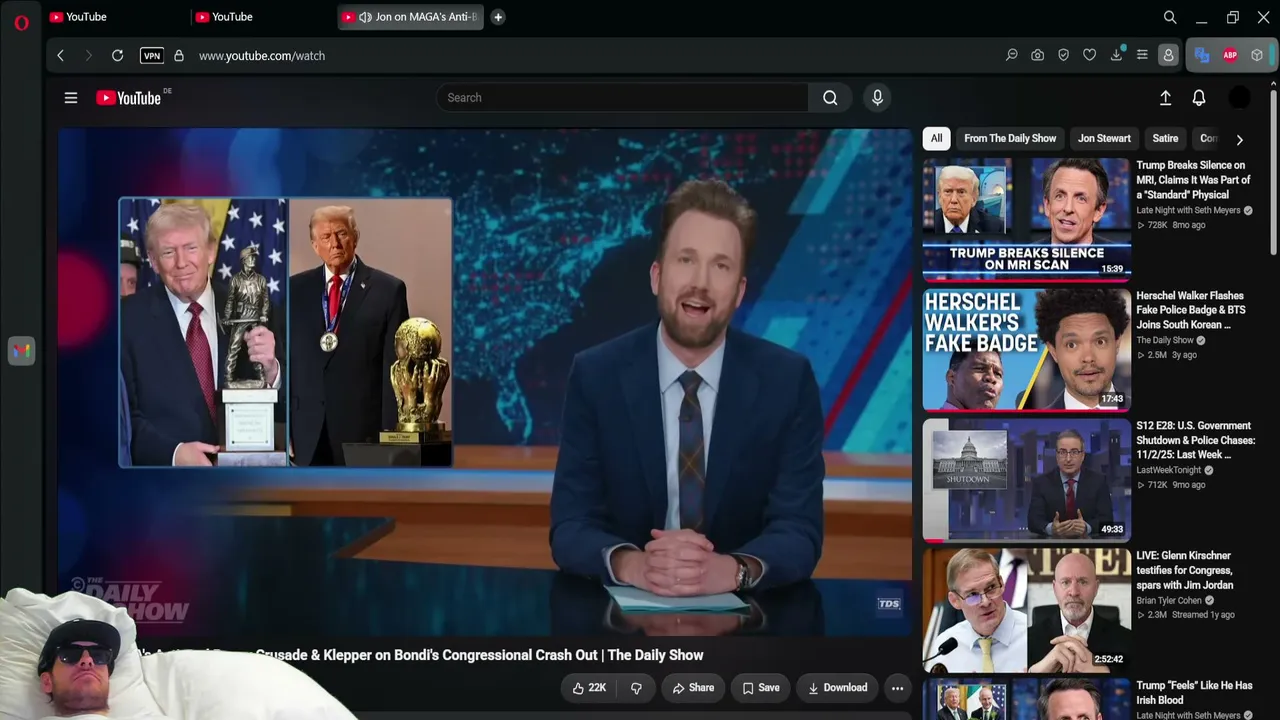Dislike the video
Image resolution: width=1280 pixels, height=720 pixels.
[x=636, y=688]
